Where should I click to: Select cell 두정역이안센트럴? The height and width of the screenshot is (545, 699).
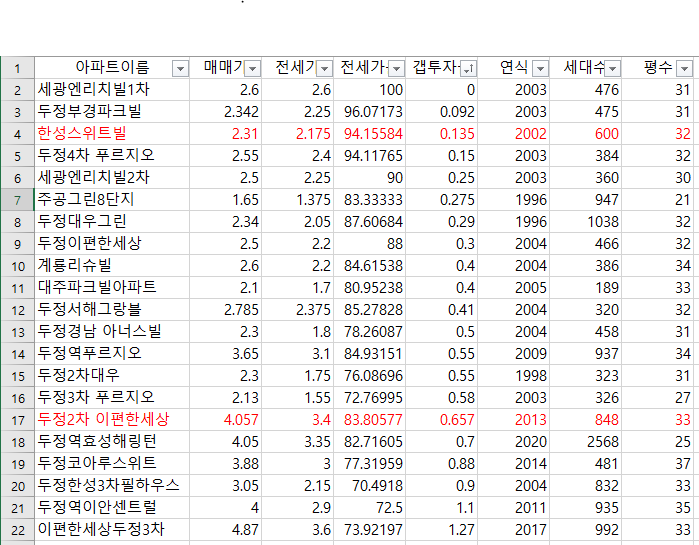(112, 508)
